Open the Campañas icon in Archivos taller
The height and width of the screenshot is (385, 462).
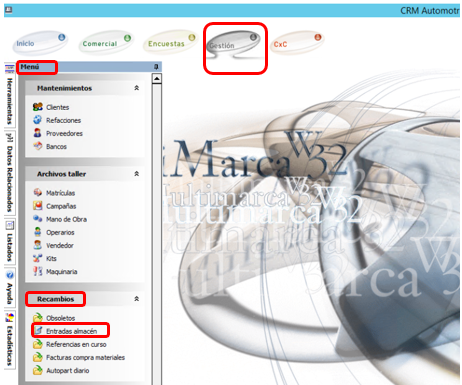point(38,206)
